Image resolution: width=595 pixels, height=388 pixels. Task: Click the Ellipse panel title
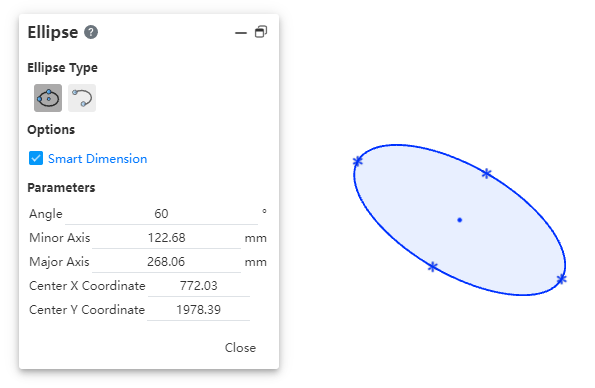[53, 32]
